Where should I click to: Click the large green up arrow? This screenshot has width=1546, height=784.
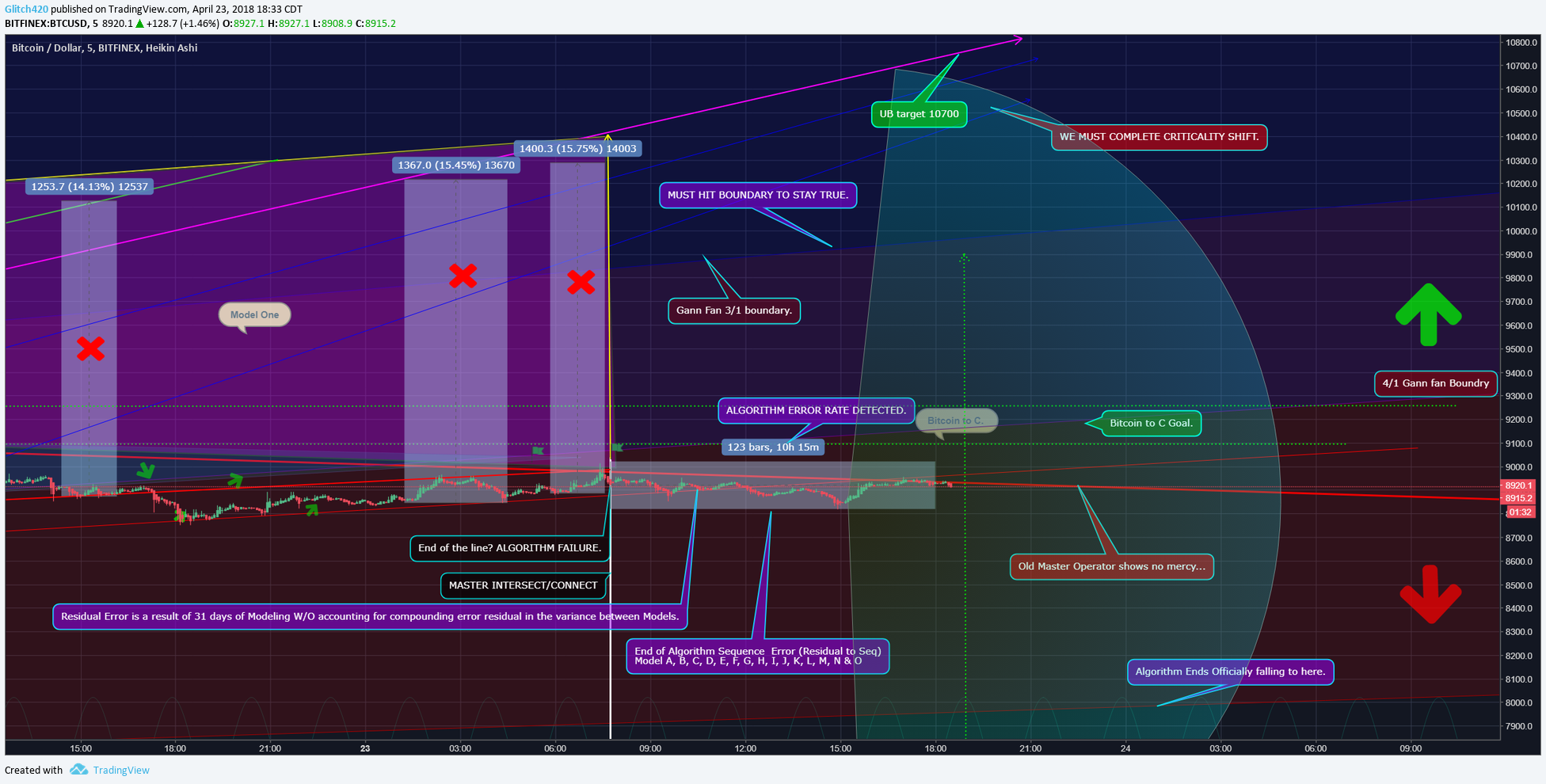tap(1428, 314)
